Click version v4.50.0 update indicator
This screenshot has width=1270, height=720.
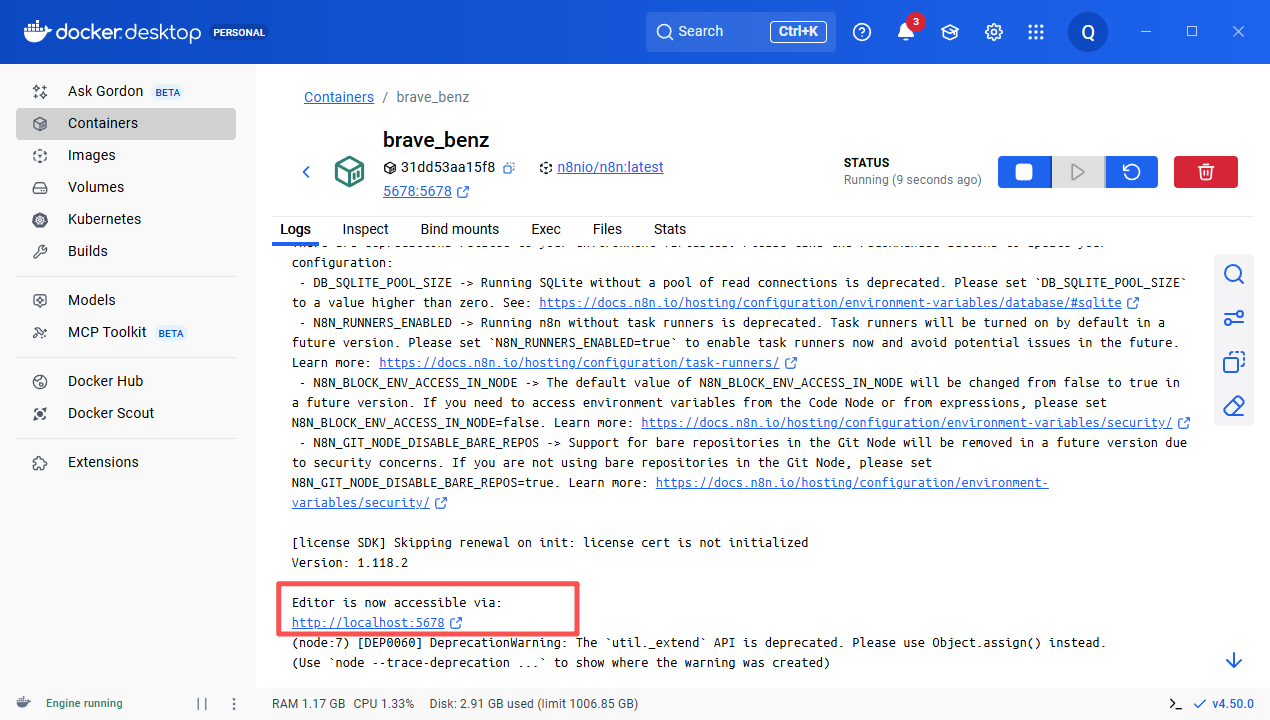pyautogui.click(x=1224, y=703)
